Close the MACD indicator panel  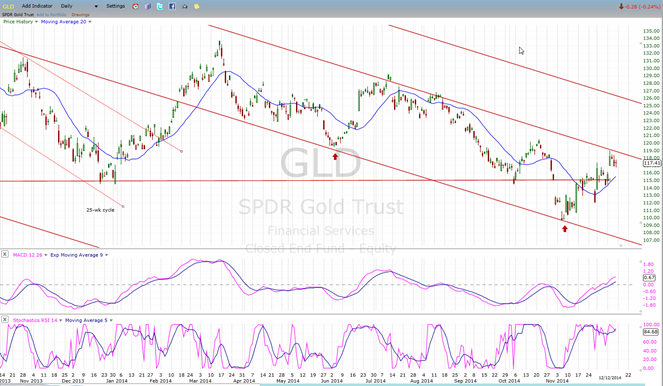tap(4, 255)
